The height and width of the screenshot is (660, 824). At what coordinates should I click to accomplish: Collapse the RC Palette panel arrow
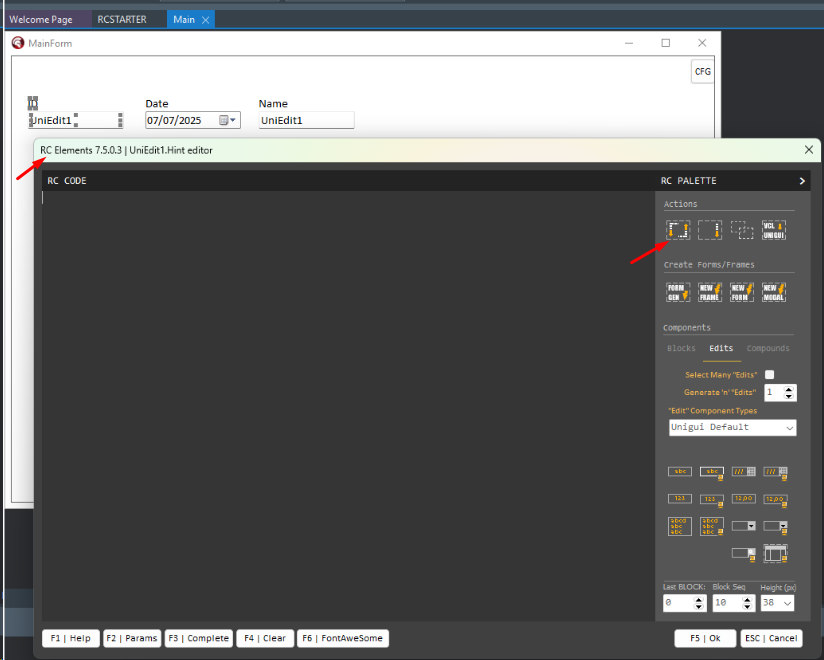801,181
